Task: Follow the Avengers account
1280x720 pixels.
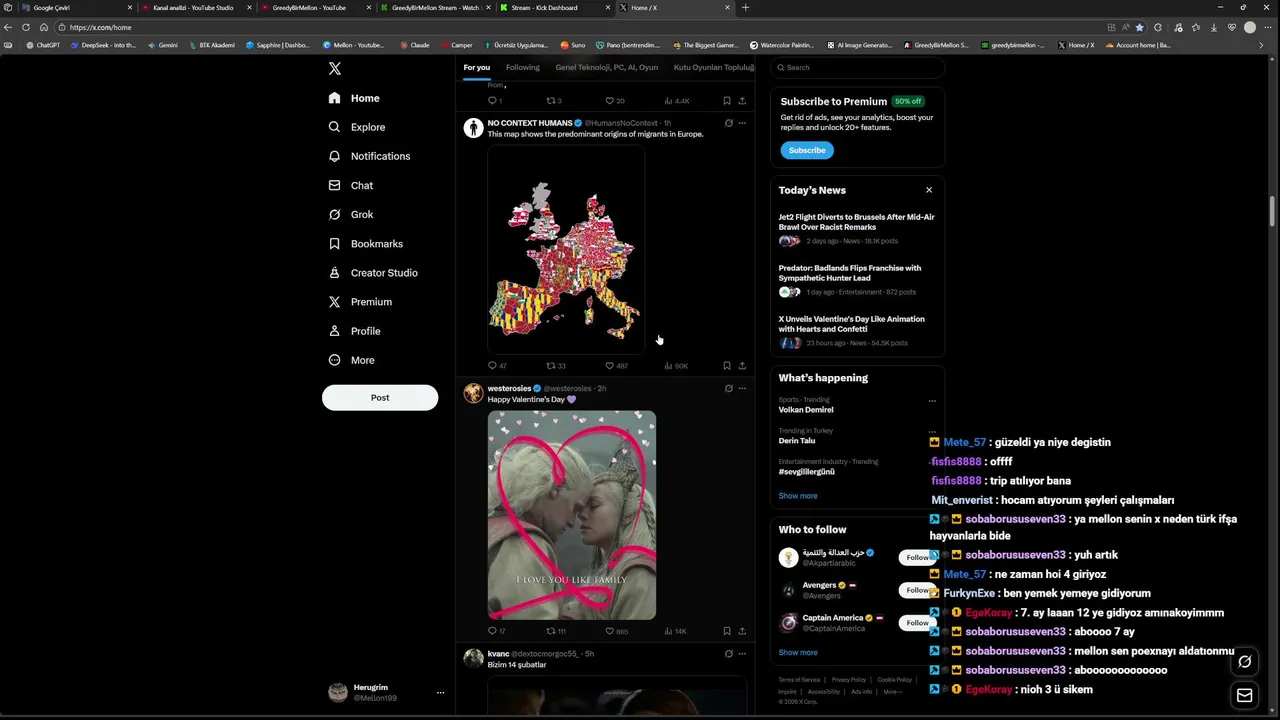Action: pyautogui.click(x=917, y=590)
